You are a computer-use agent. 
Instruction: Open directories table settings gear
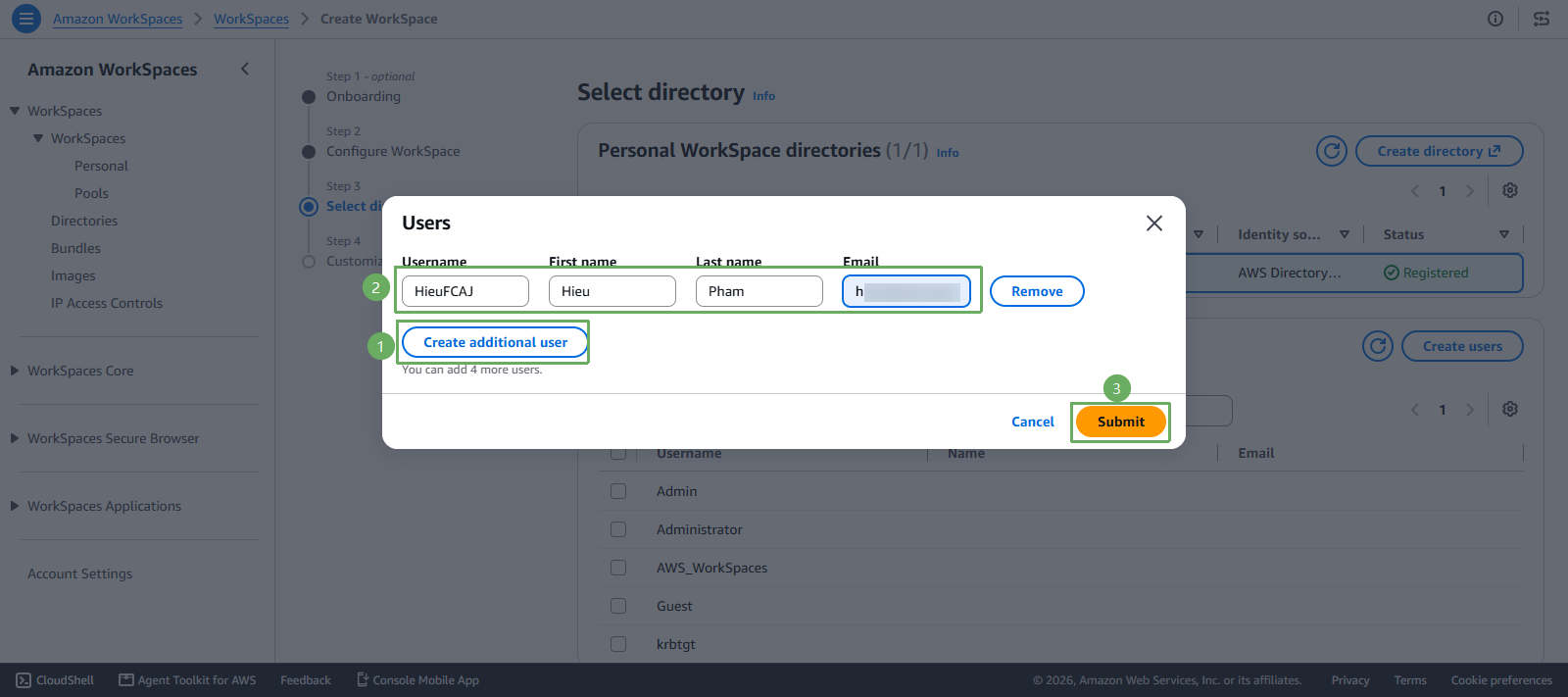[1510, 190]
